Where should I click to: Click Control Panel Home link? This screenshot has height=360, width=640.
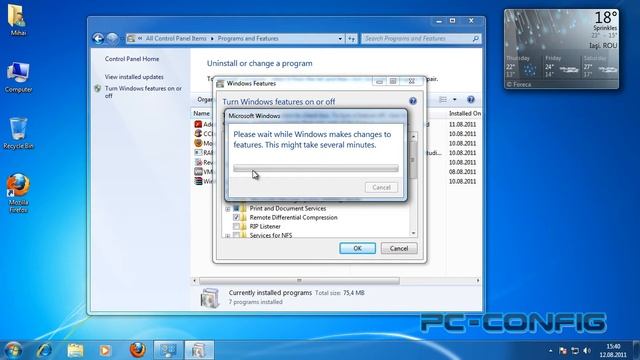coord(132,59)
